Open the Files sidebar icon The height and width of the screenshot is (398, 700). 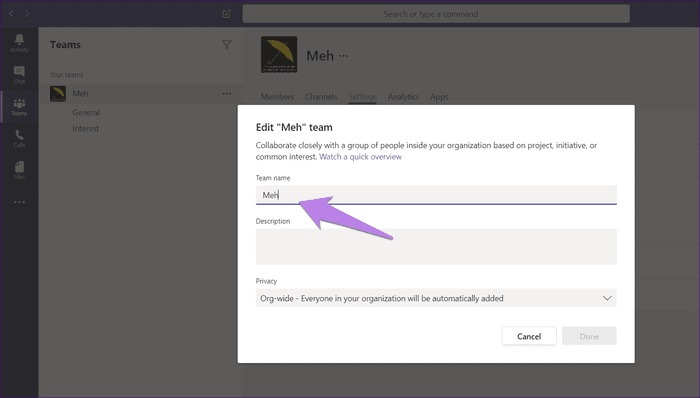click(x=19, y=170)
